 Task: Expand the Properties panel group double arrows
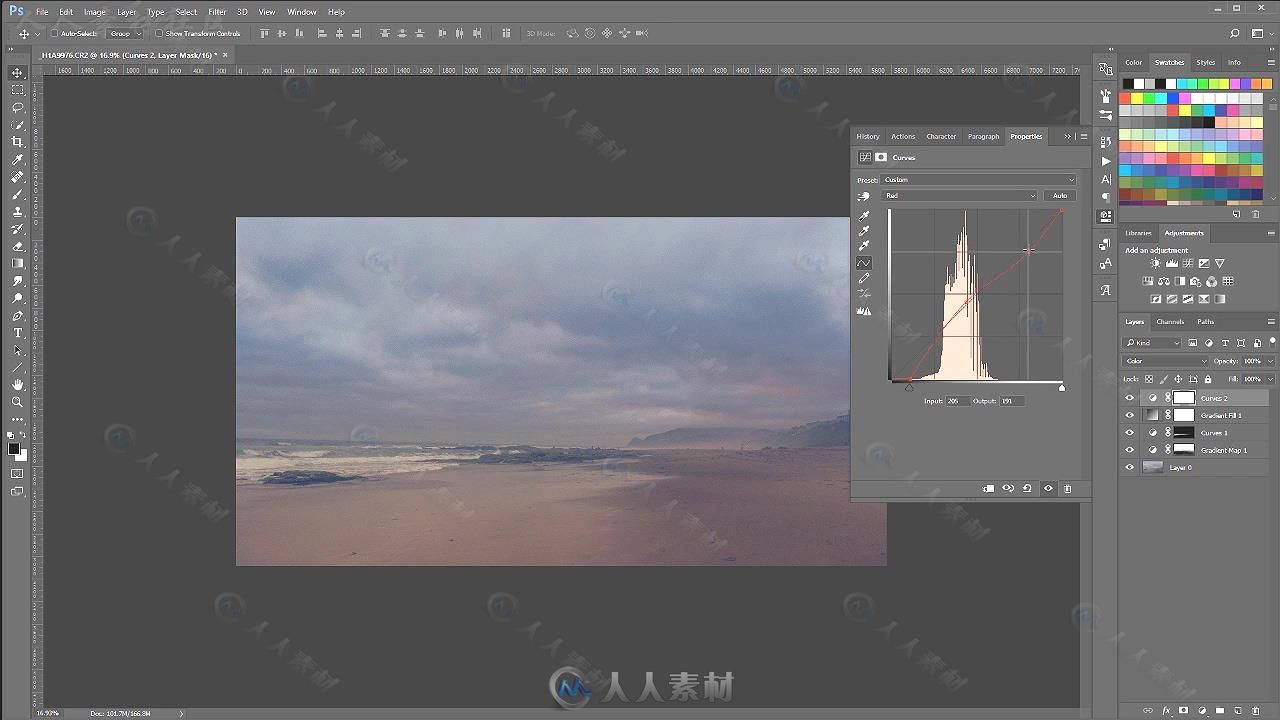[x=1068, y=137]
